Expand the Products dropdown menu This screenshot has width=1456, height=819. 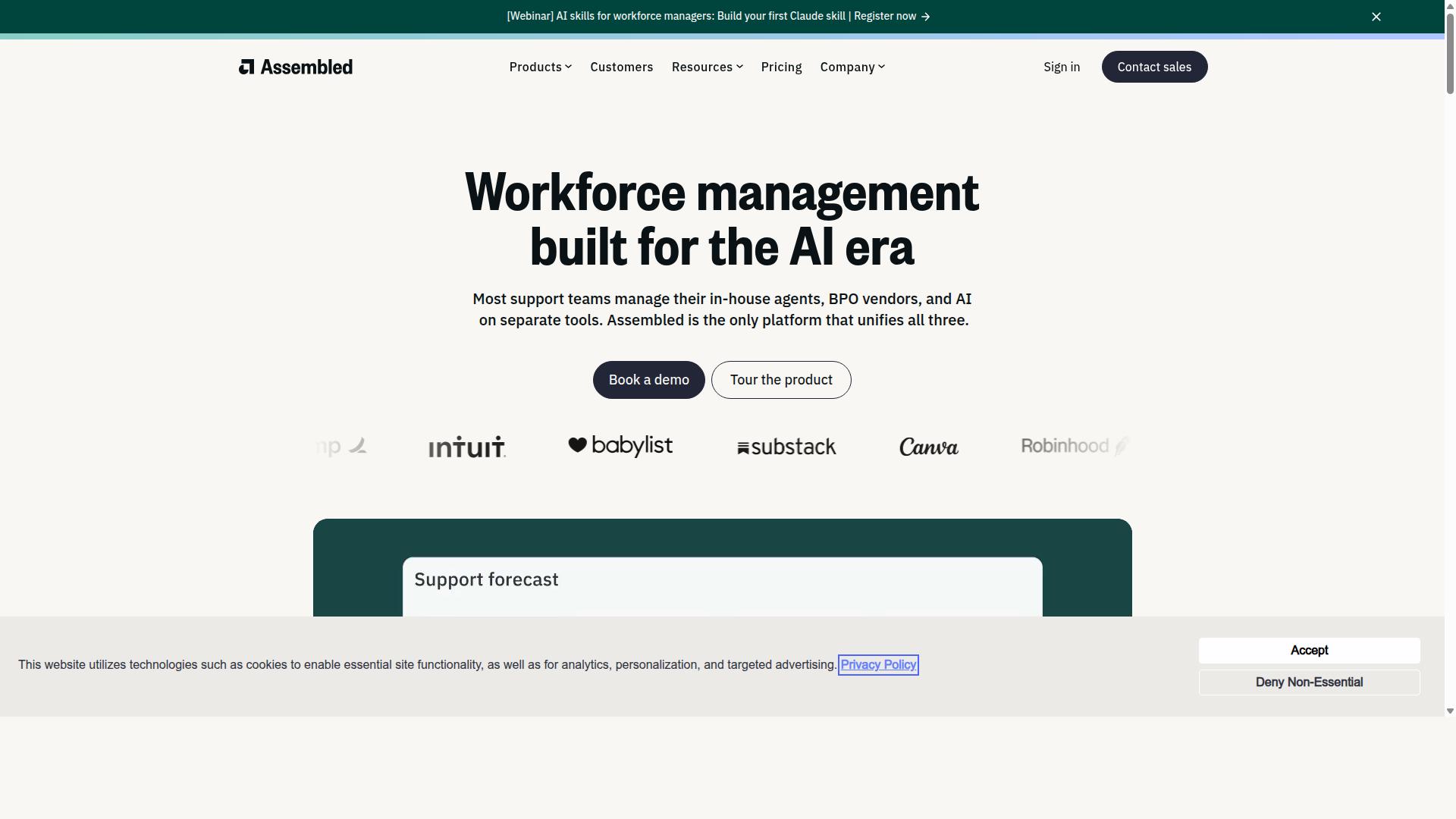click(540, 67)
